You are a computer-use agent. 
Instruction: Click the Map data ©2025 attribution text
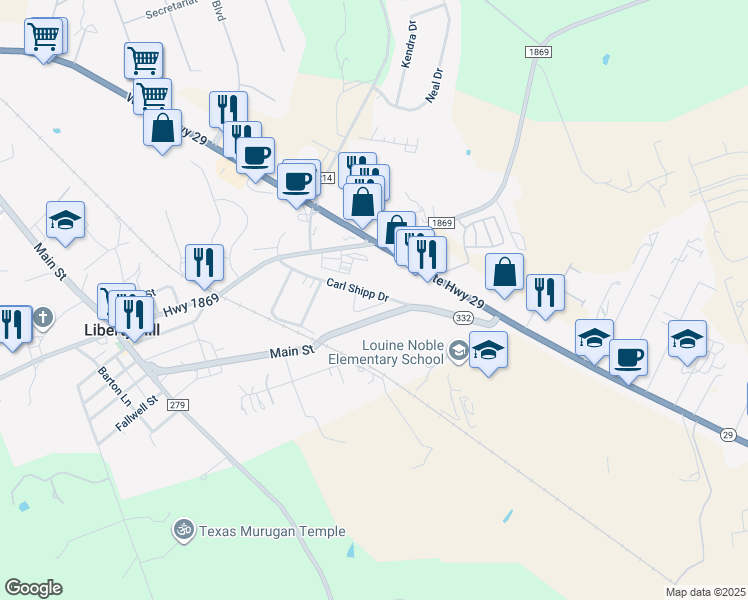click(x=706, y=592)
